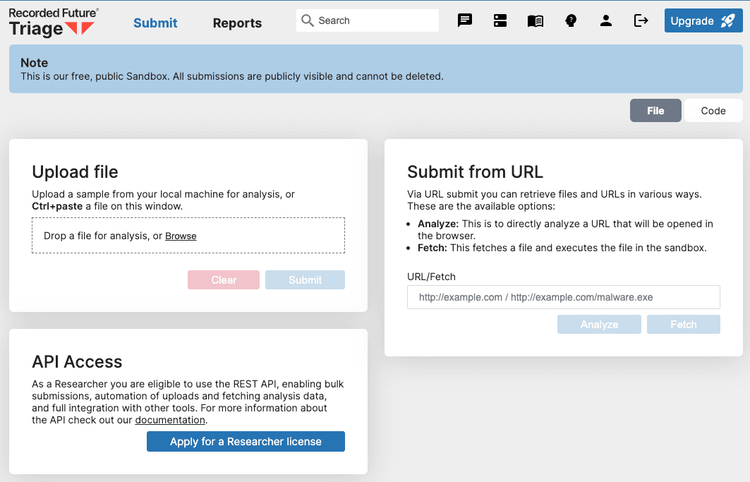This screenshot has width=750, height=482.
Task: Open the chat message icon
Action: pos(465,21)
